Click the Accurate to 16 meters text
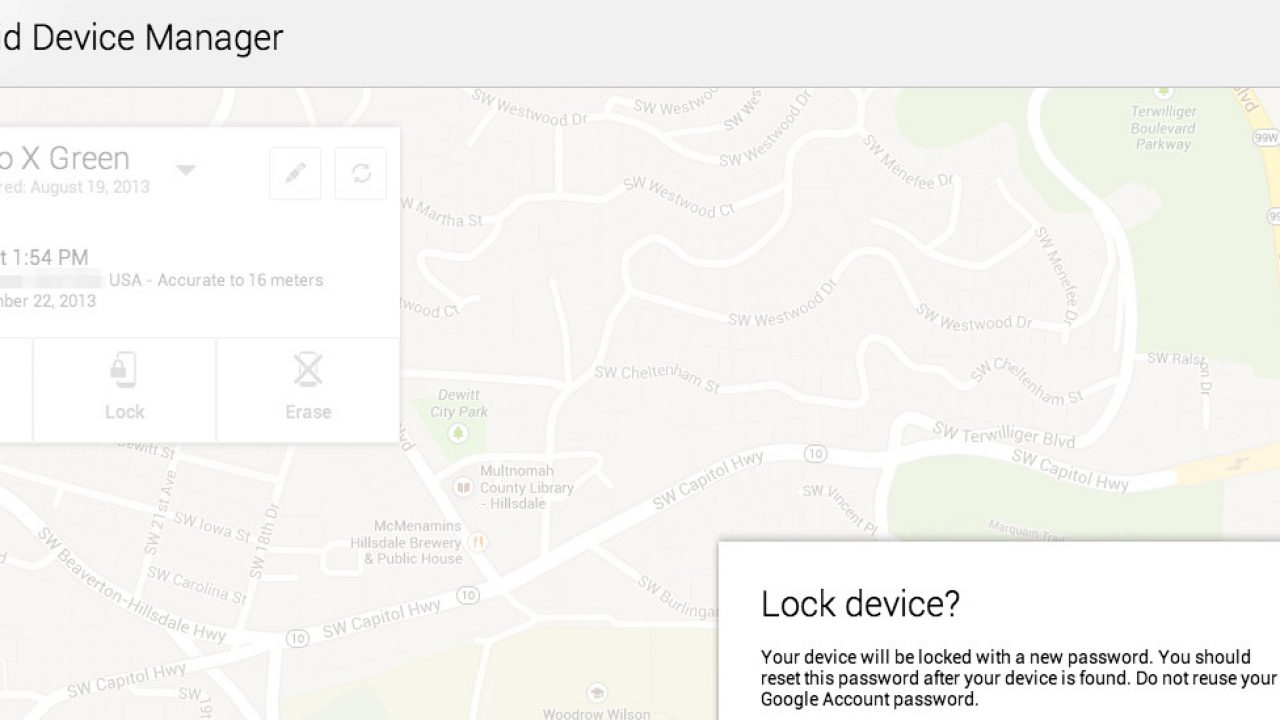The width and height of the screenshot is (1280, 720). pos(240,280)
